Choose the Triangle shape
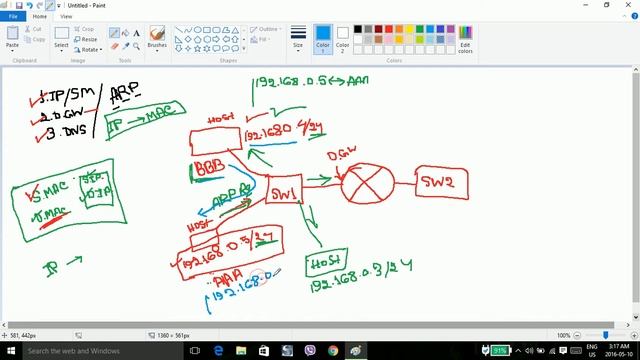 235,30
